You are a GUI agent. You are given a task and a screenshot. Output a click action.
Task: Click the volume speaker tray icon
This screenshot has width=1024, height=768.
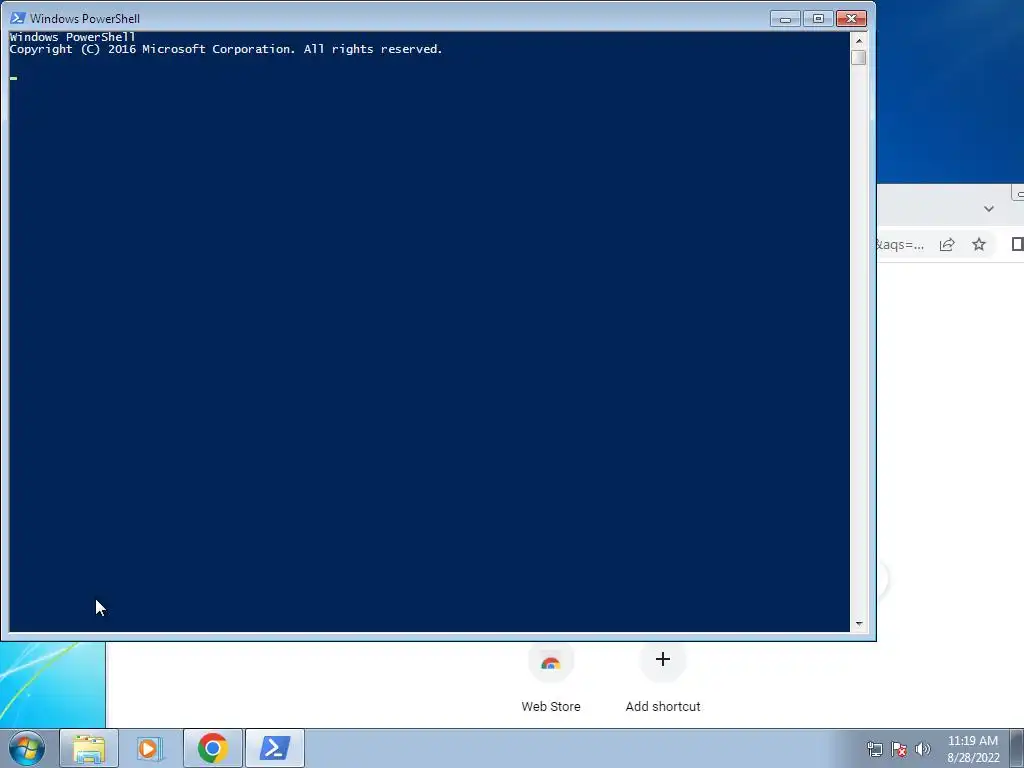coord(922,749)
